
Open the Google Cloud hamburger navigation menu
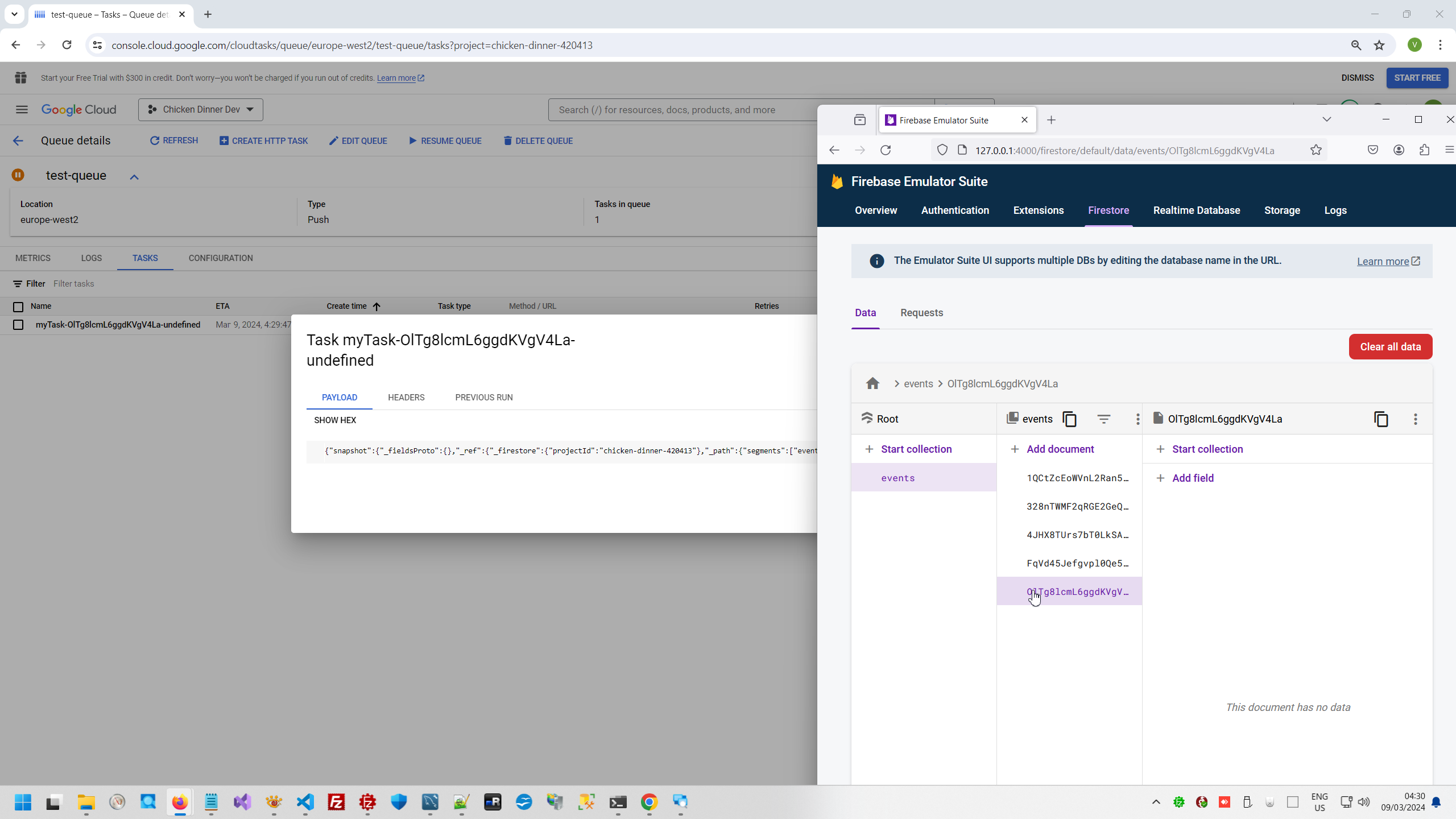[22, 110]
